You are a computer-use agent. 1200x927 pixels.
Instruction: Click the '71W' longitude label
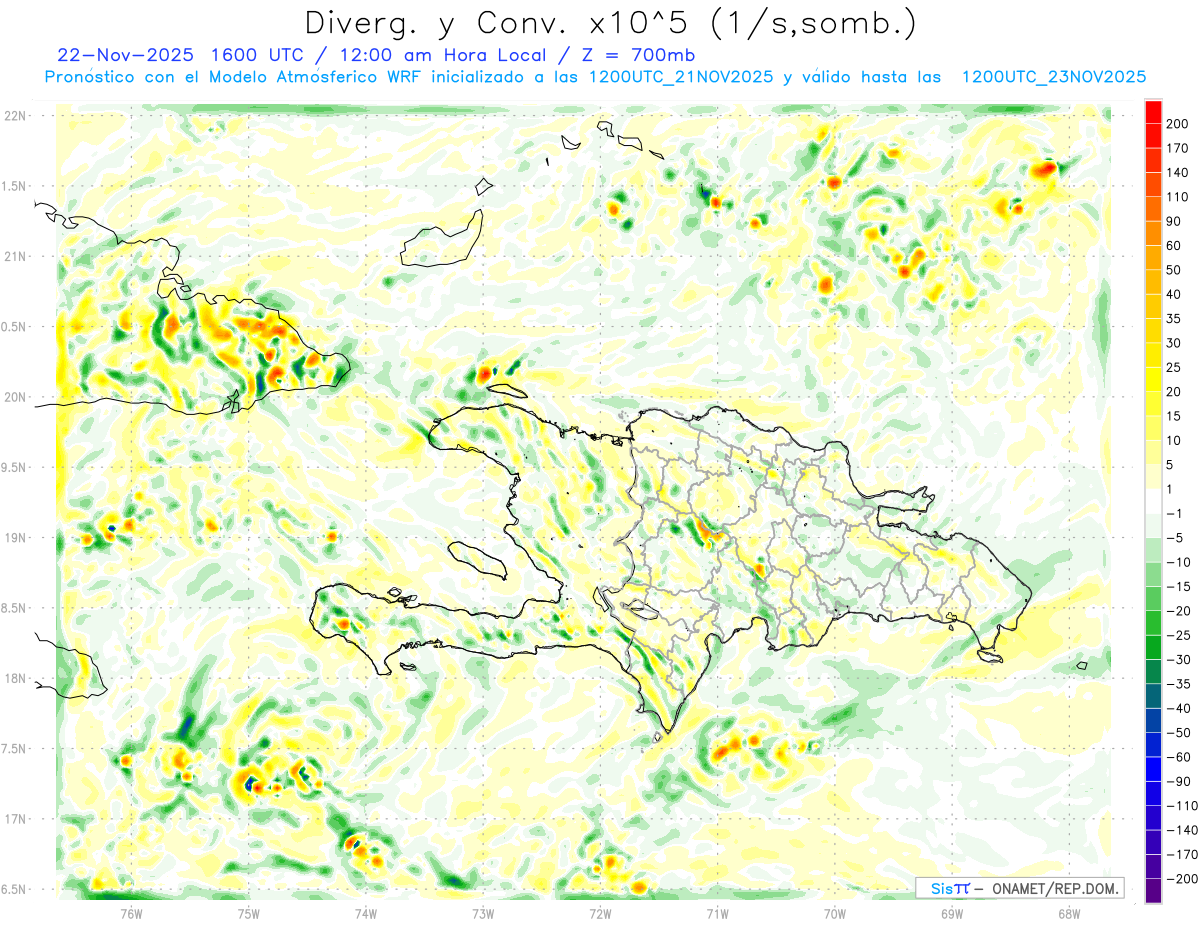717,913
